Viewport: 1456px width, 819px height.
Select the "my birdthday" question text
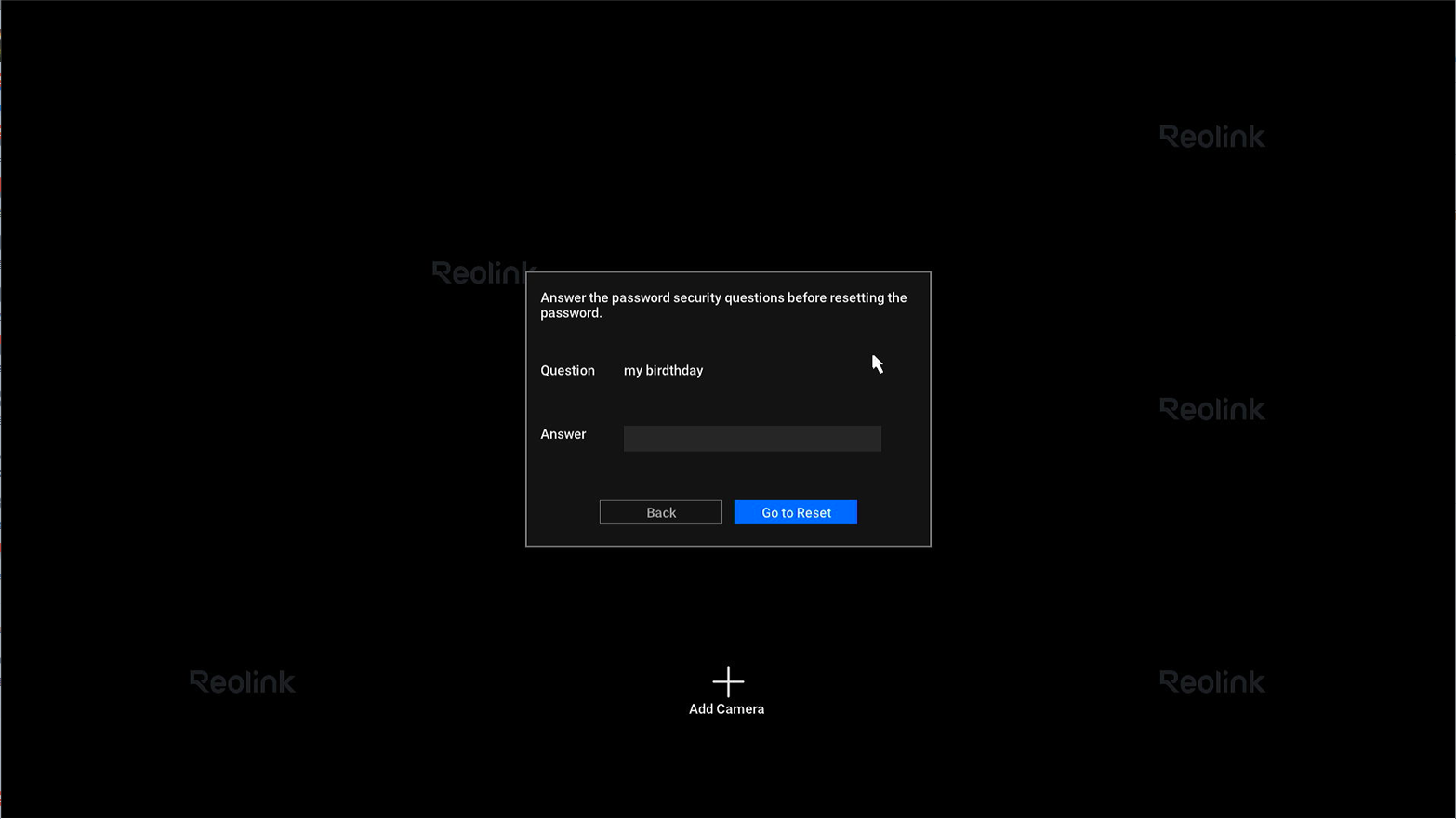[x=663, y=370]
